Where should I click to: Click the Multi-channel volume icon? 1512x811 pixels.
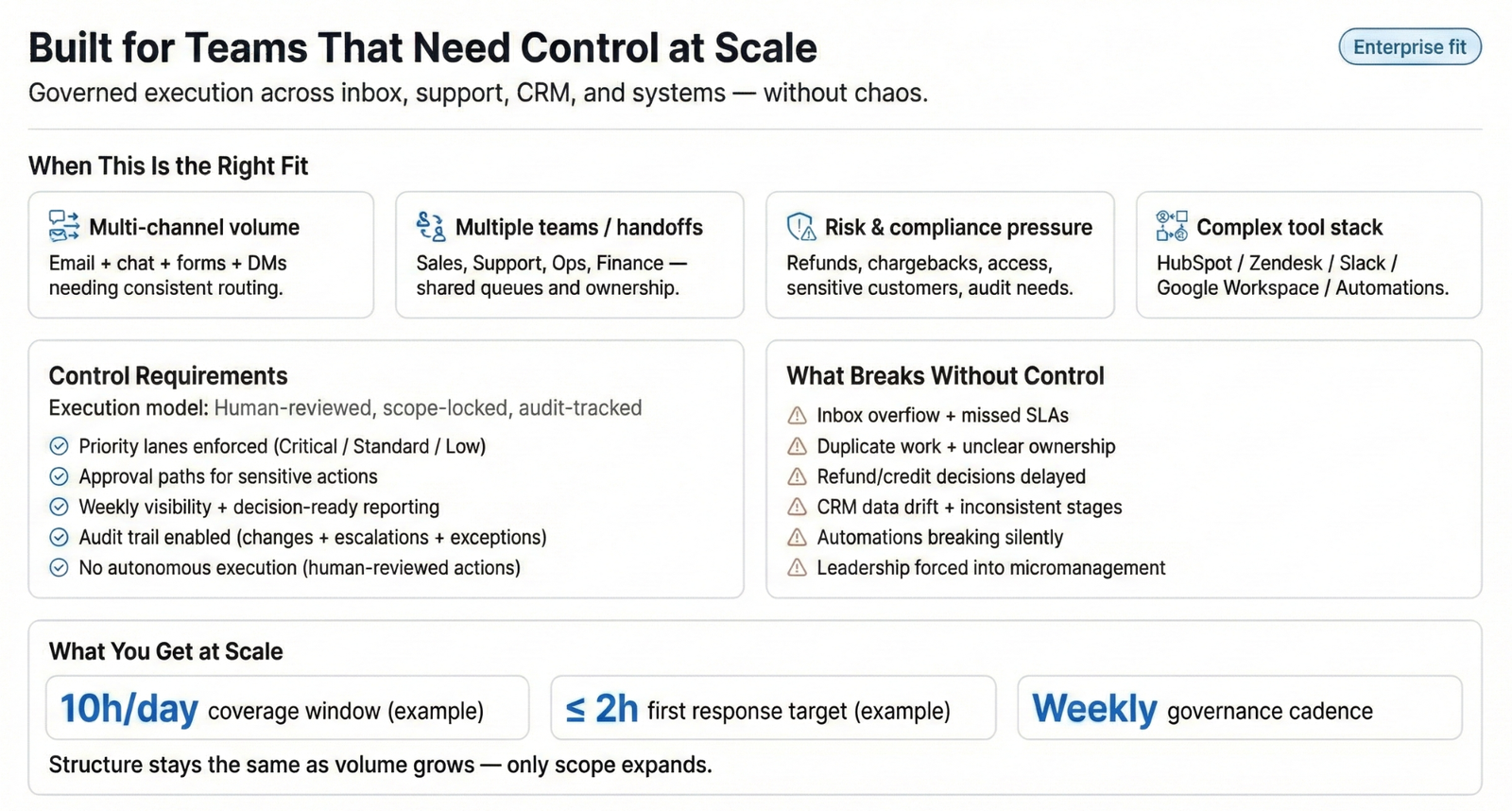64,227
